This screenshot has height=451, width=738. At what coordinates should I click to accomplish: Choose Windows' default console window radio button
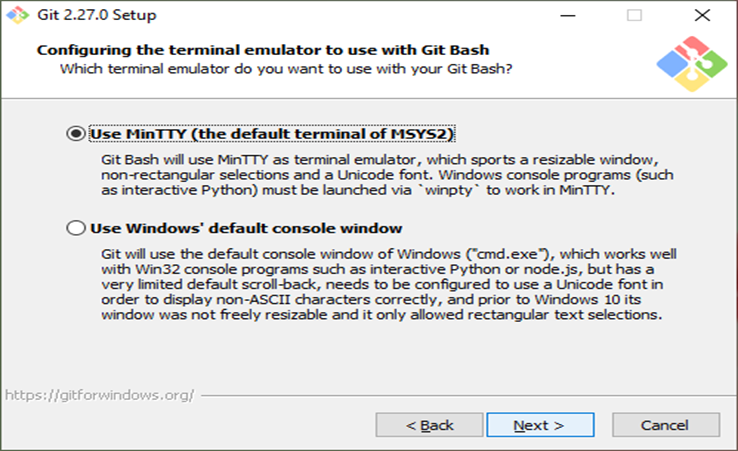coord(75,228)
